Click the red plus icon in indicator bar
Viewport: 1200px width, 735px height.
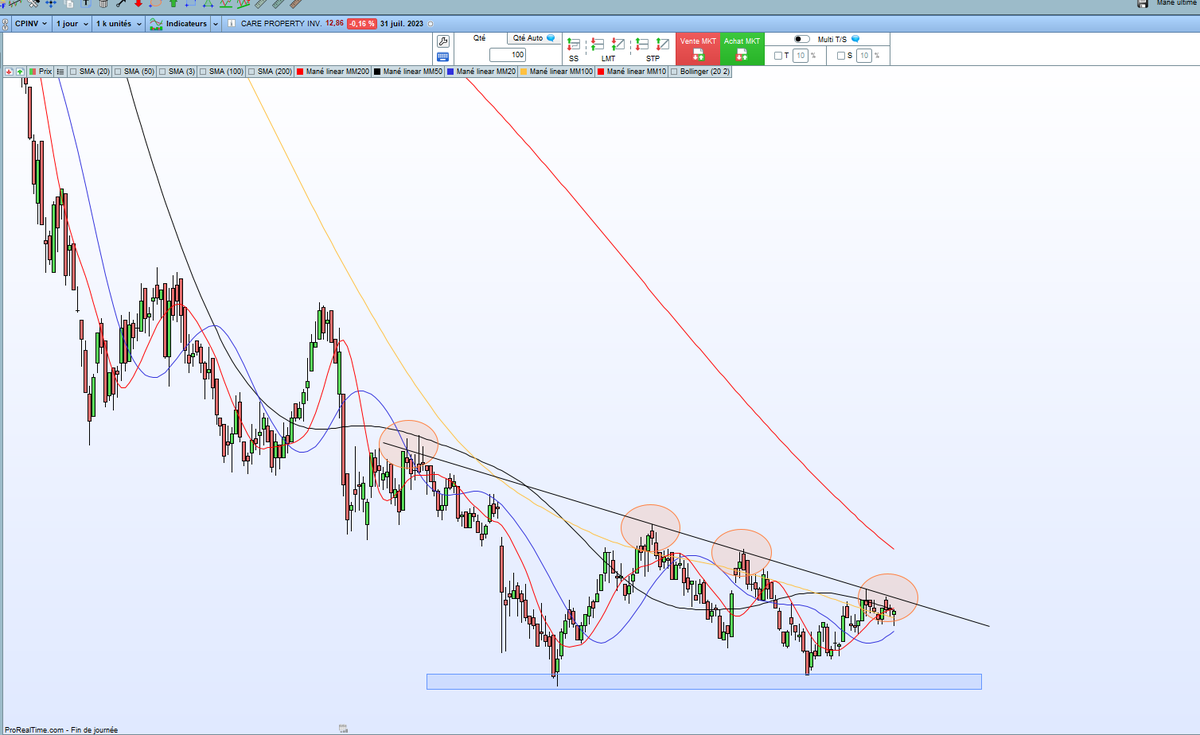tap(9, 72)
